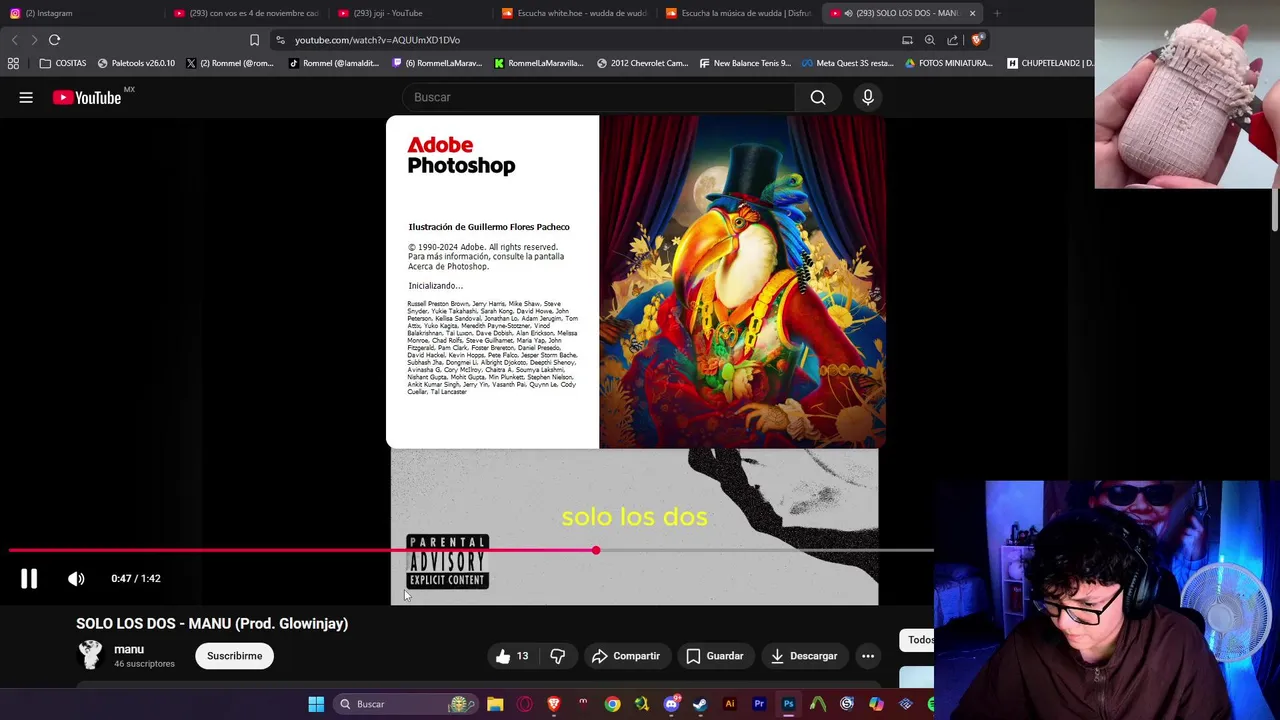Reload the page with refresh icon
Screen dimensions: 1280x720
(54, 40)
